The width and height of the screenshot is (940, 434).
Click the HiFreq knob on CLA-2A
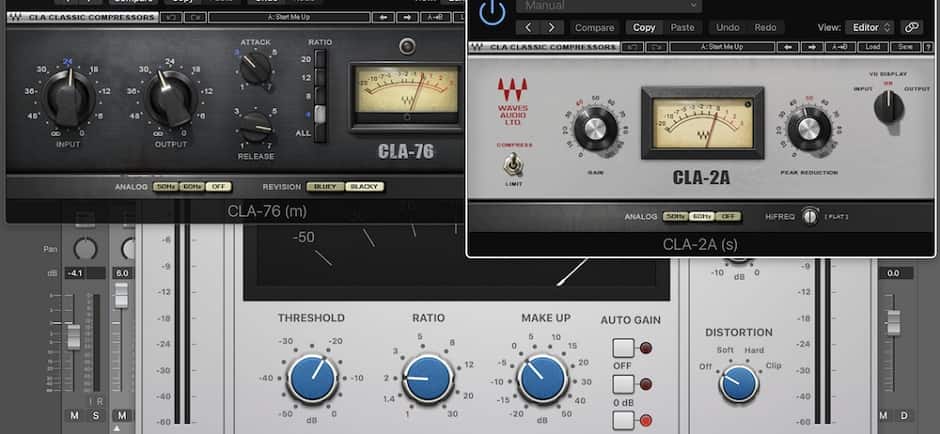point(810,216)
